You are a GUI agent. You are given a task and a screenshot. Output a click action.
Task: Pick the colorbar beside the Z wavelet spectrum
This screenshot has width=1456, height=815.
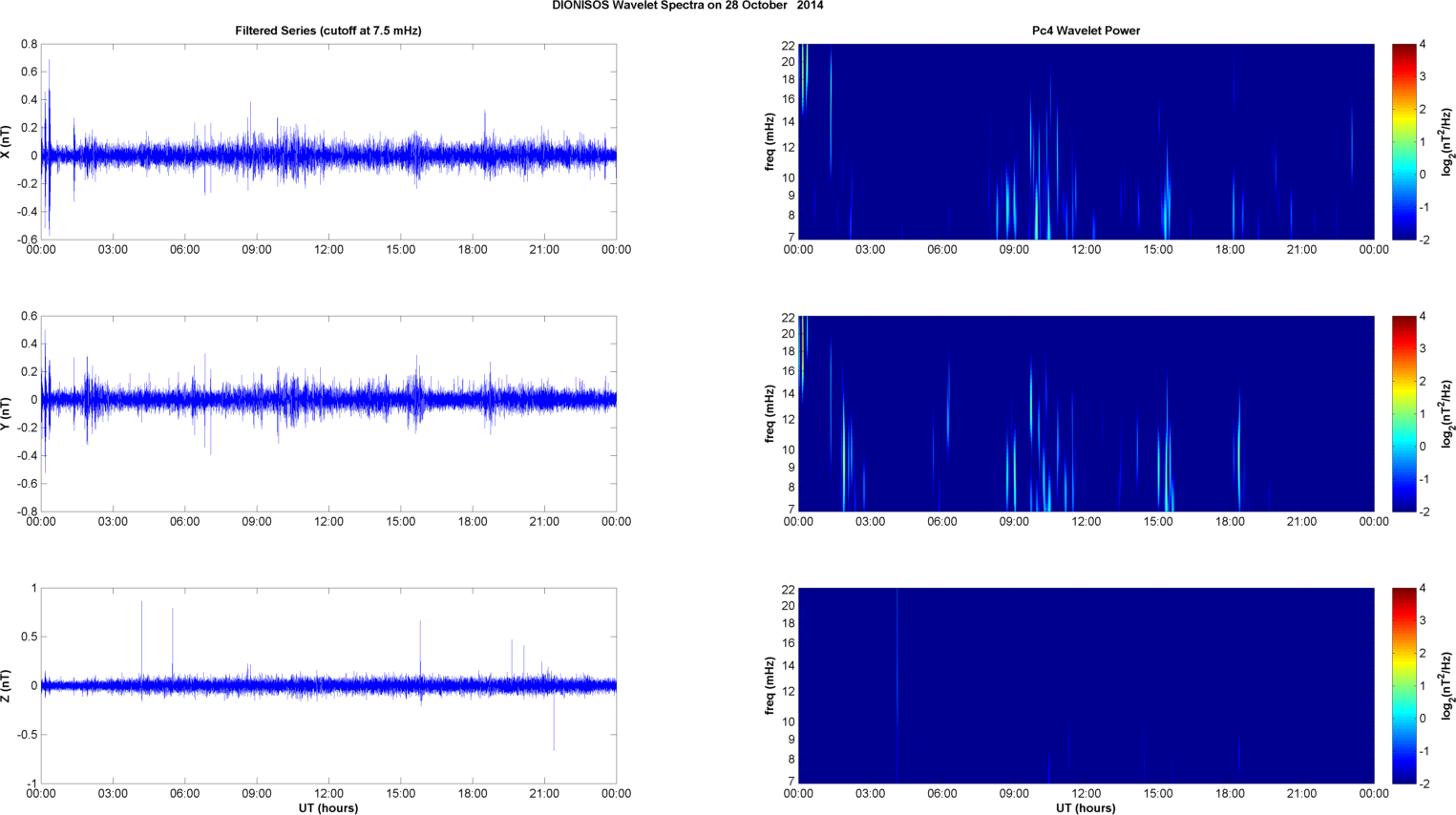(x=1403, y=685)
